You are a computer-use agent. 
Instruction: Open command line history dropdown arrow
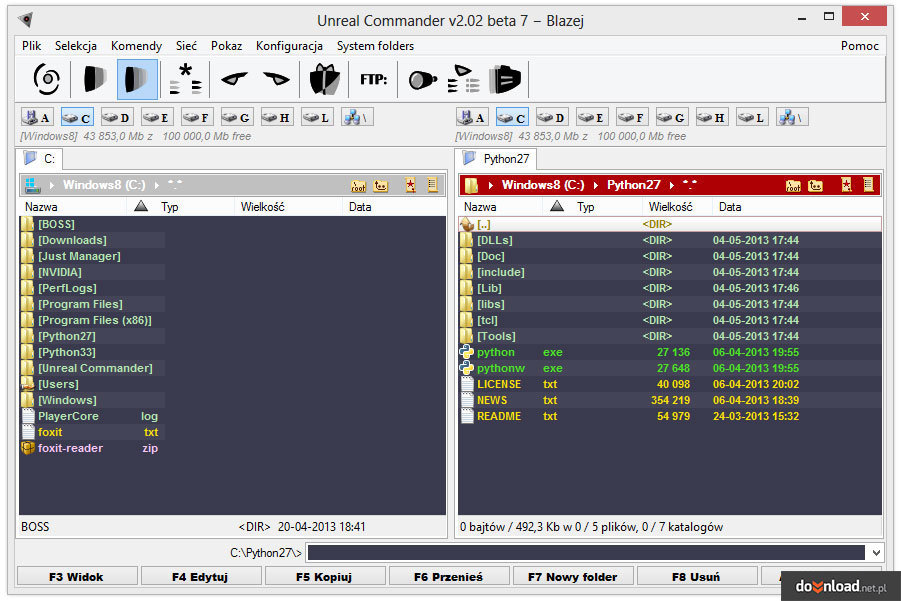tap(876, 553)
